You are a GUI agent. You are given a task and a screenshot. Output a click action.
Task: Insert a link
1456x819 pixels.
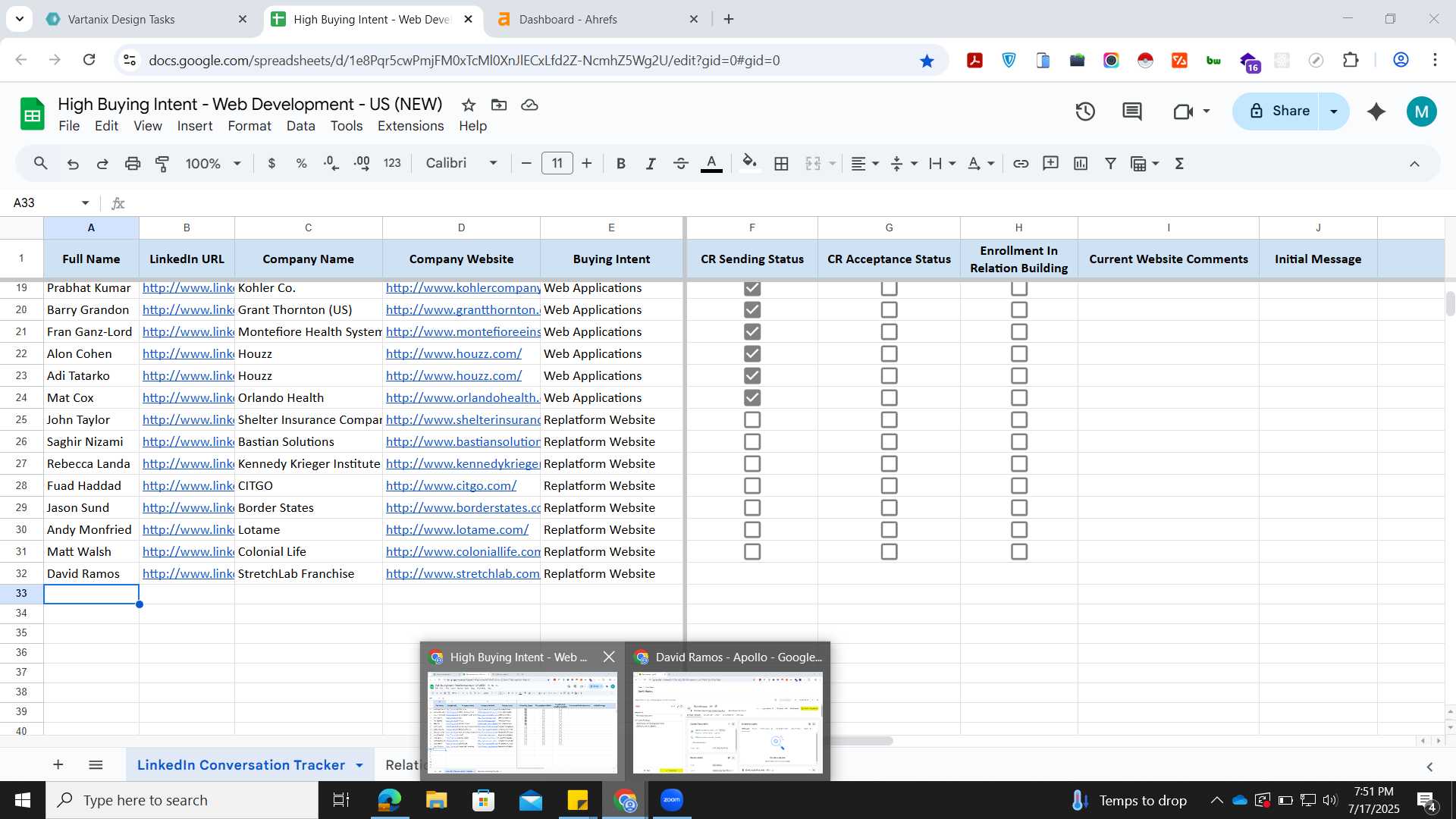tap(1021, 163)
